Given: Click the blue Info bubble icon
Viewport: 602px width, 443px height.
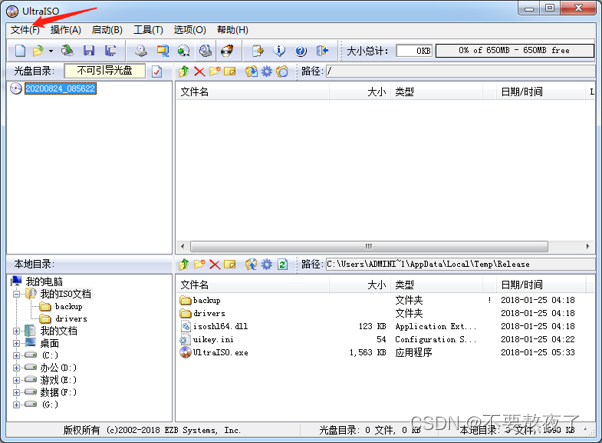Looking at the screenshot, I should 279,50.
